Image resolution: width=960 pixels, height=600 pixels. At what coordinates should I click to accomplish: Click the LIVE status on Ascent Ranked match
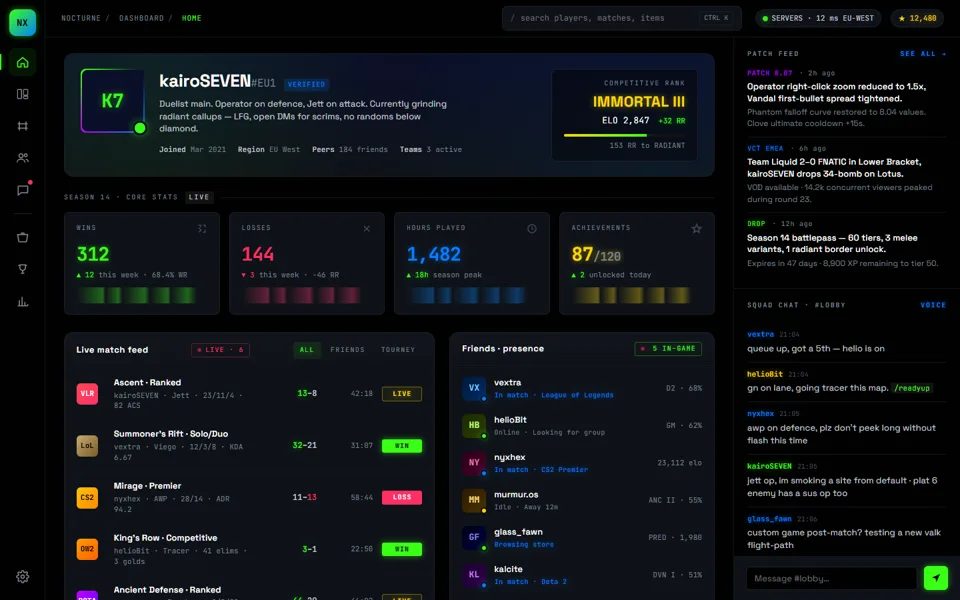click(402, 394)
